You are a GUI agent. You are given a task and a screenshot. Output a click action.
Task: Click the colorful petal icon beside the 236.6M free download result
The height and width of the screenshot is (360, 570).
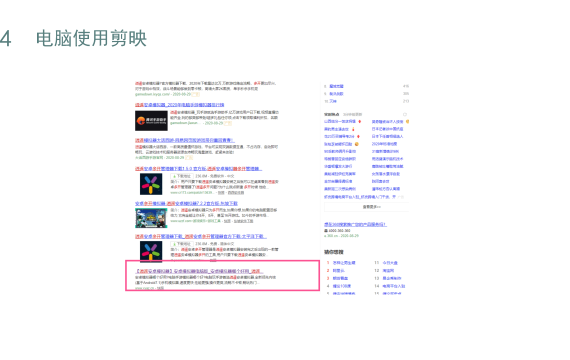[151, 251]
